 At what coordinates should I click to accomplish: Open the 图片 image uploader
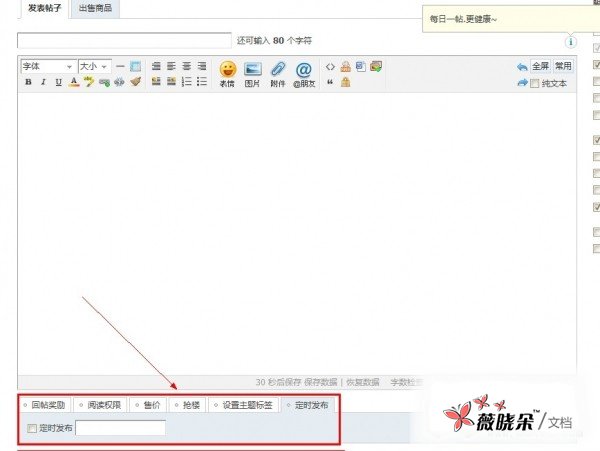(x=253, y=74)
